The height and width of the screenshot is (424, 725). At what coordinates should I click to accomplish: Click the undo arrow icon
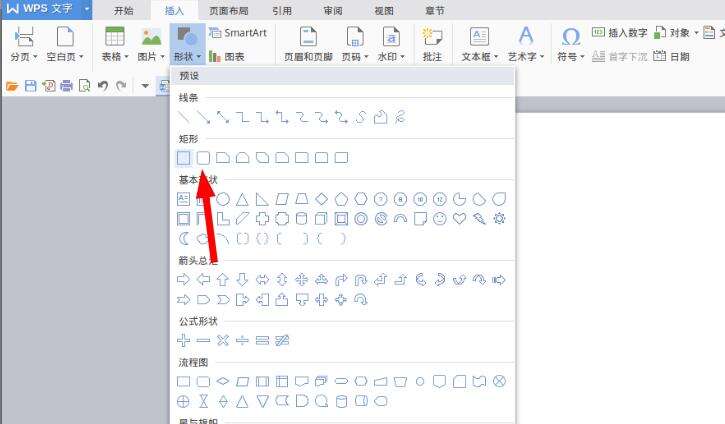pyautogui.click(x=103, y=86)
